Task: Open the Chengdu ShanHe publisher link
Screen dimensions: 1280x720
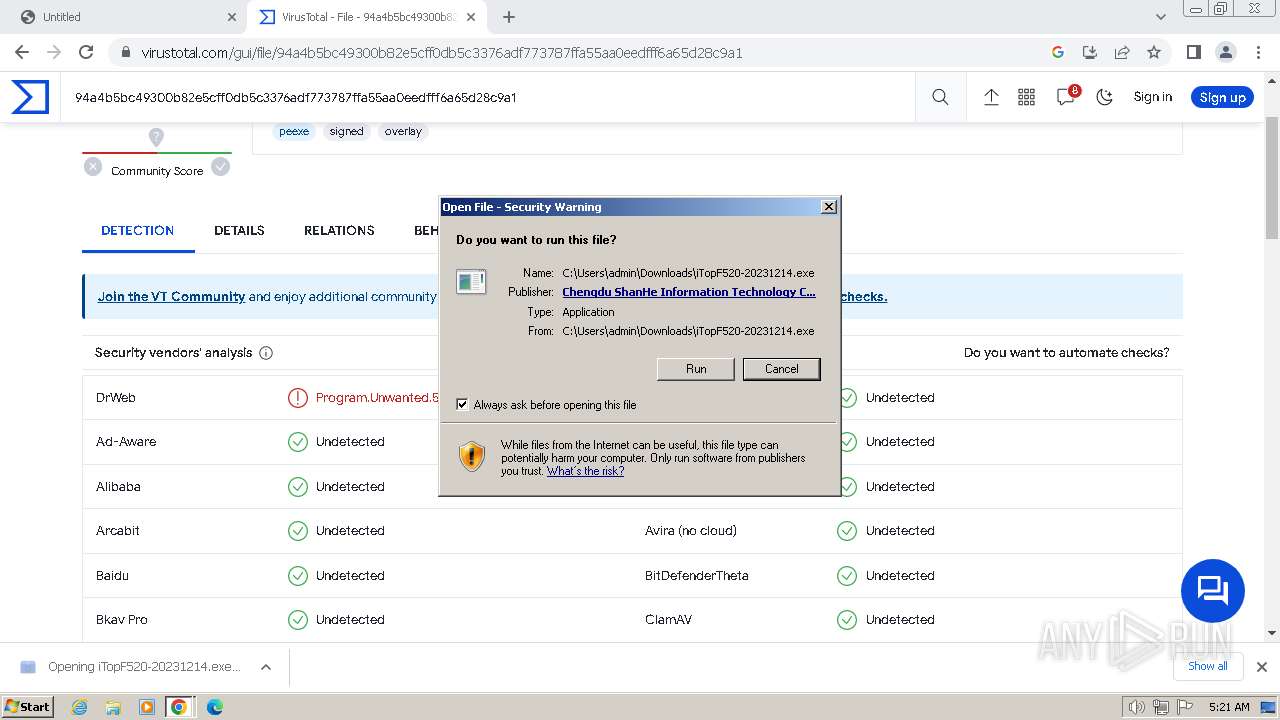Action: 689,292
